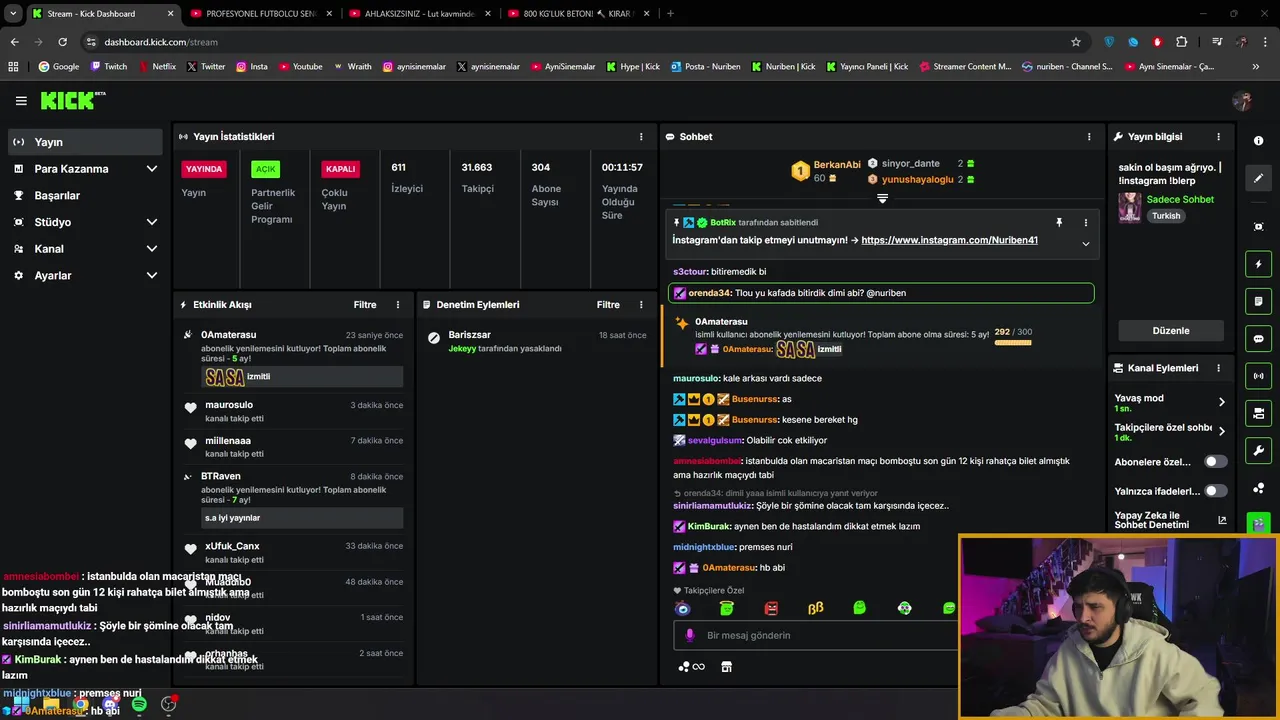Open the Instagram Nuriben41 link
Screen dimensions: 1280x720
[949, 240]
